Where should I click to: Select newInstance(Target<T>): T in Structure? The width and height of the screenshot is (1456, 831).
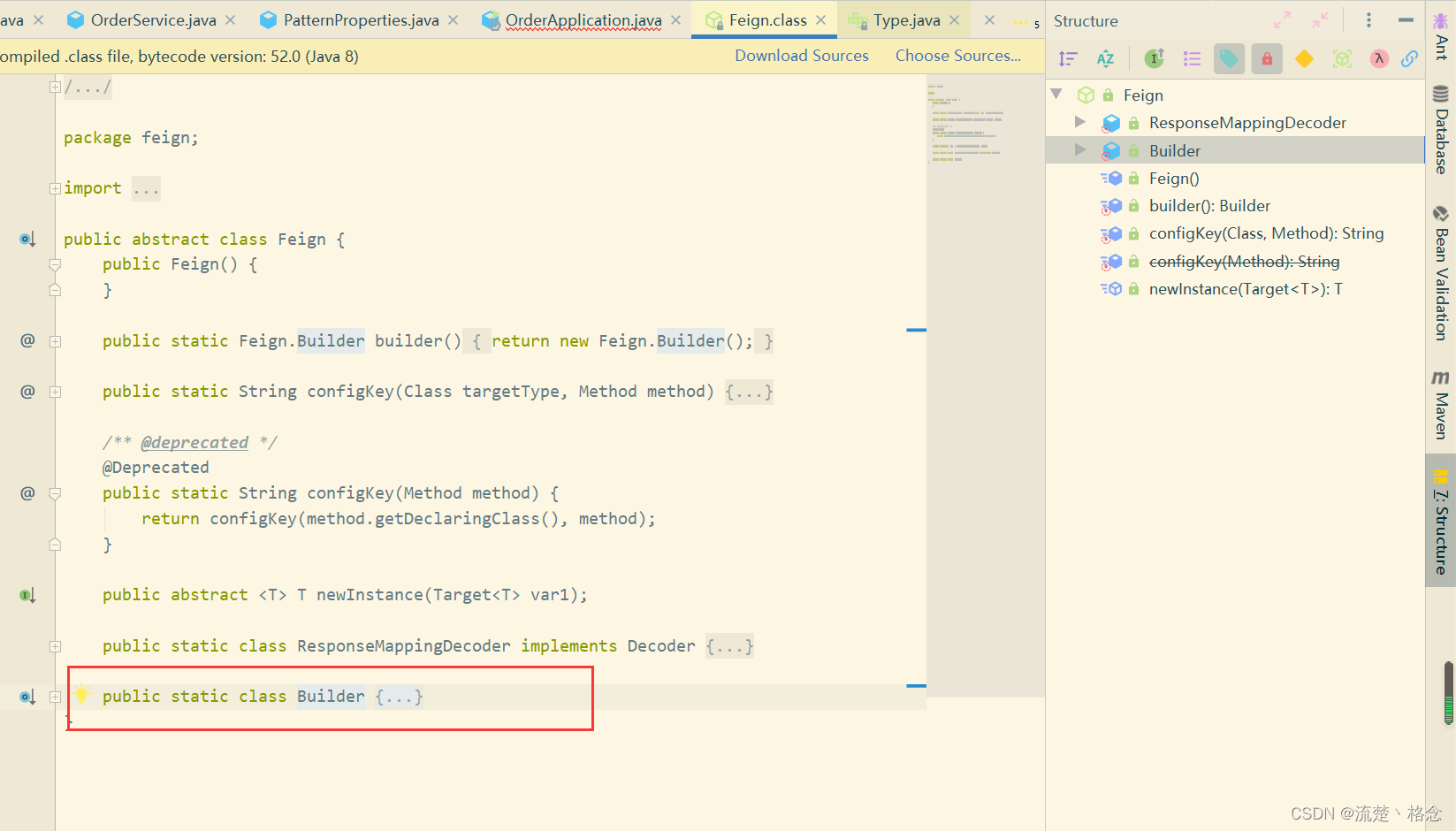(1246, 289)
